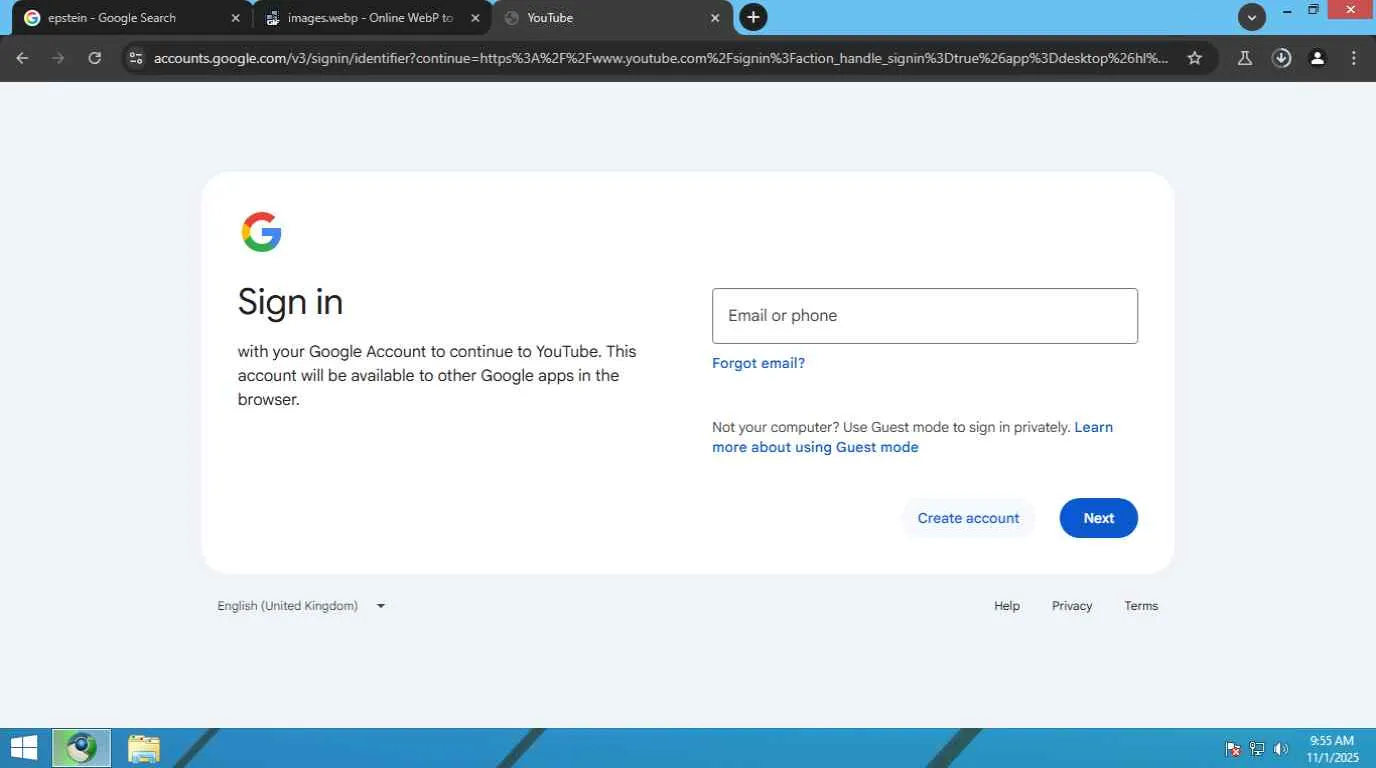The image size is (1376, 768).
Task: Select the YouTube tab
Action: coord(611,18)
